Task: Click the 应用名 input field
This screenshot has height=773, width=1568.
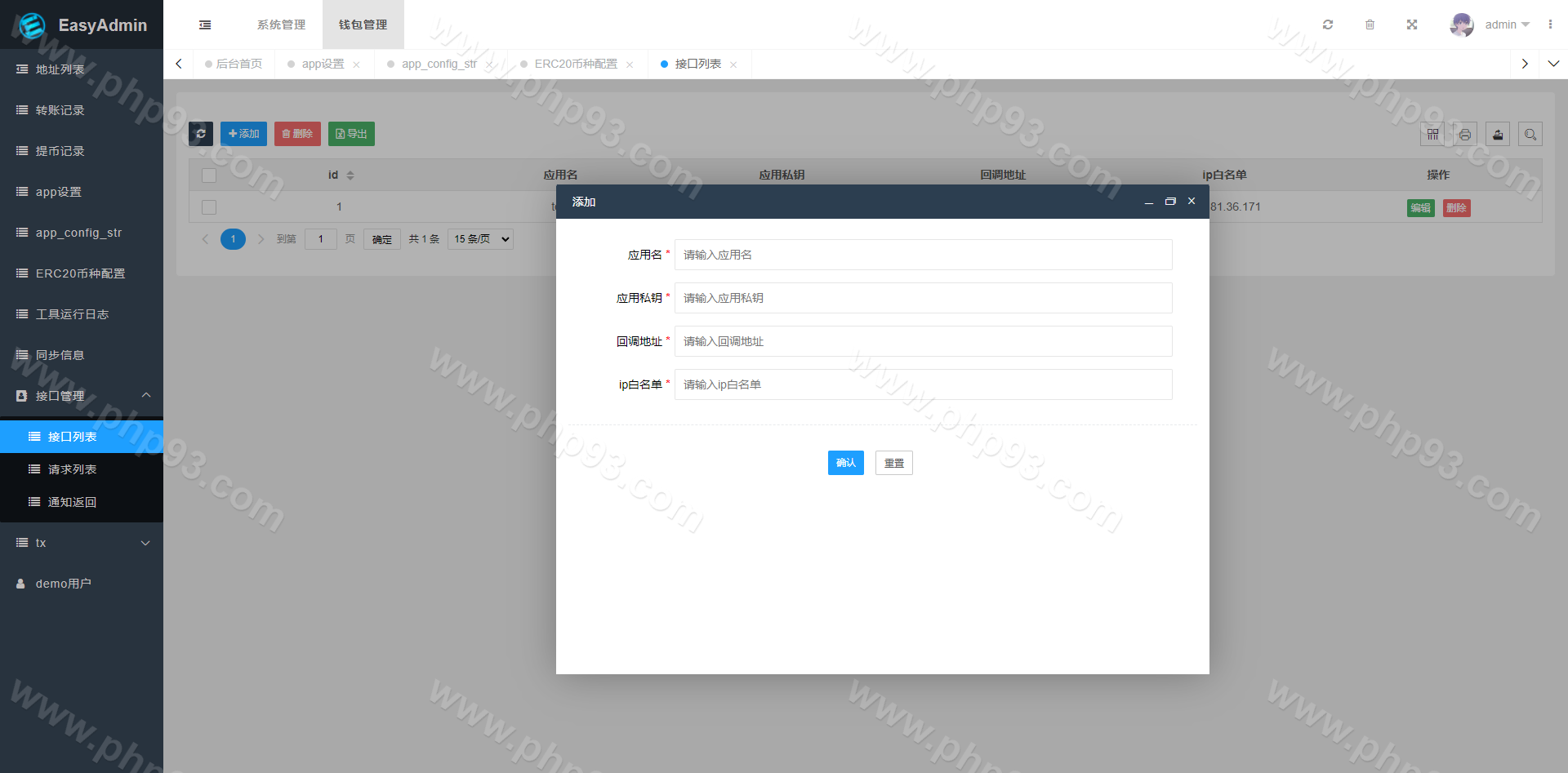Action: pyautogui.click(x=923, y=255)
